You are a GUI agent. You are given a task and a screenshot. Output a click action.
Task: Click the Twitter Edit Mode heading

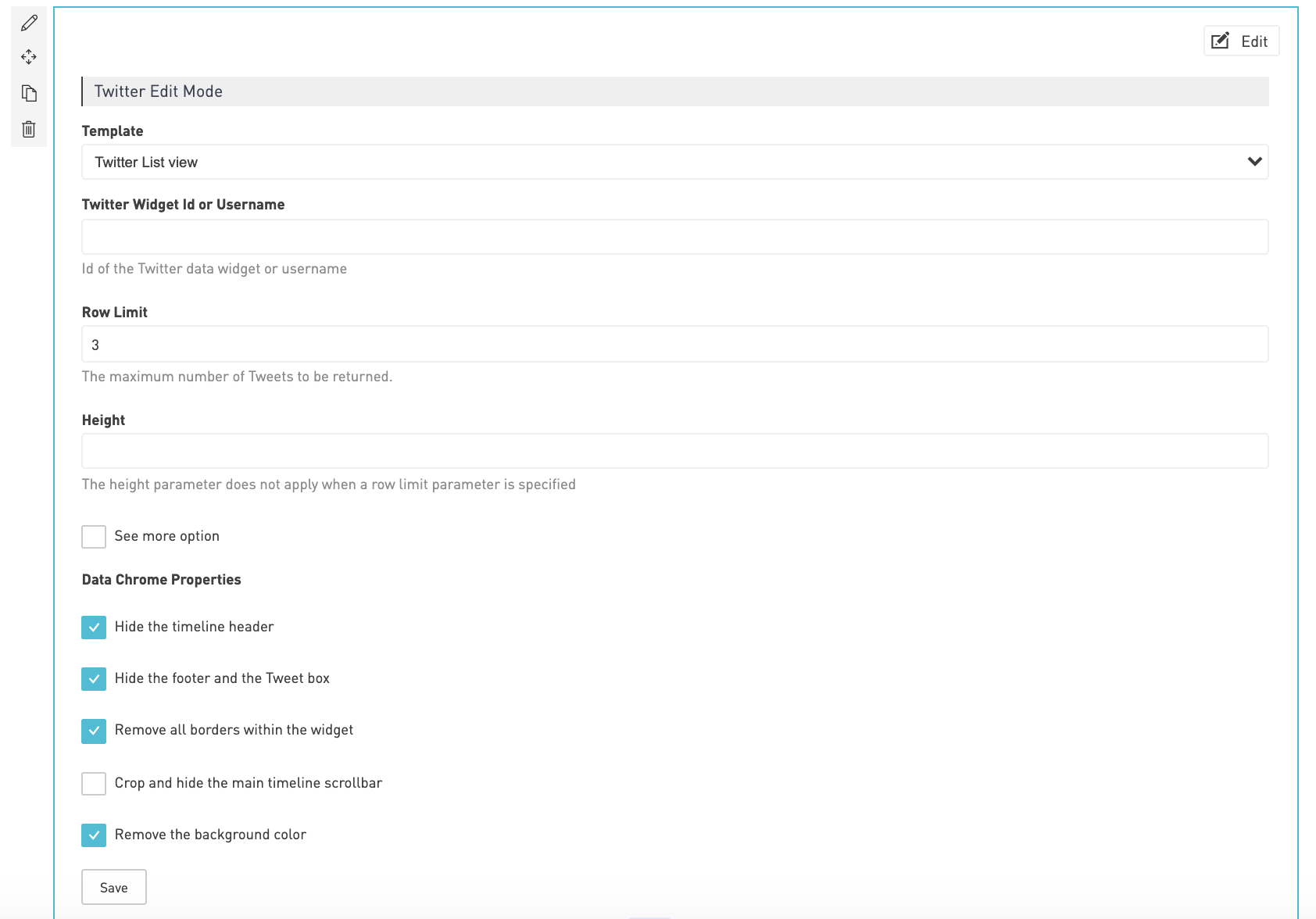159,91
